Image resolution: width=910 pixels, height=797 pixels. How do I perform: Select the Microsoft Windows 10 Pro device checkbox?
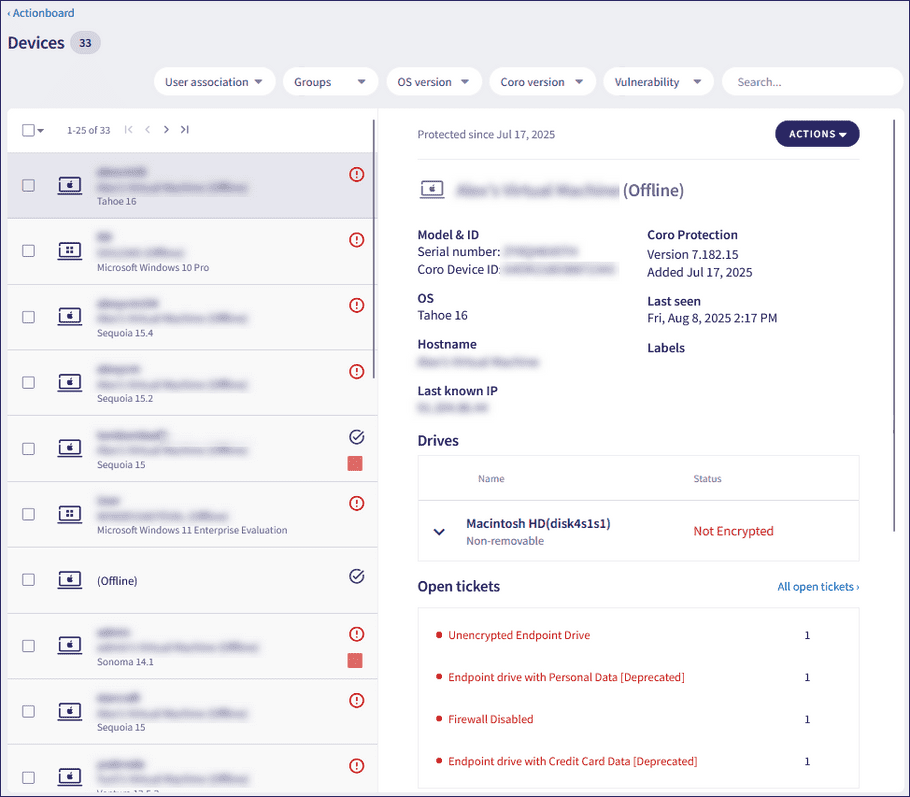[x=28, y=251]
